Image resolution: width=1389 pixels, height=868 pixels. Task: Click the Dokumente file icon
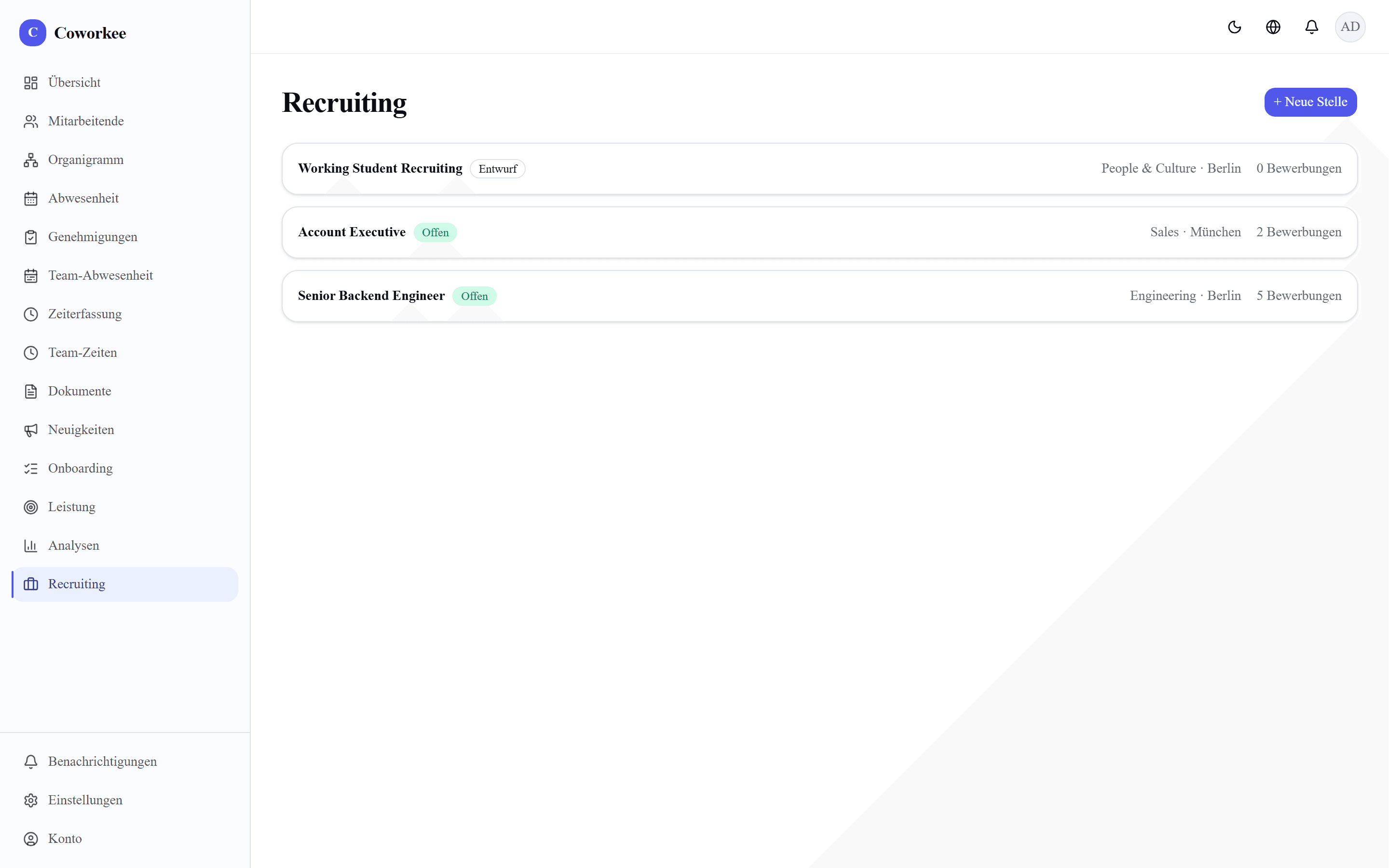tap(31, 391)
